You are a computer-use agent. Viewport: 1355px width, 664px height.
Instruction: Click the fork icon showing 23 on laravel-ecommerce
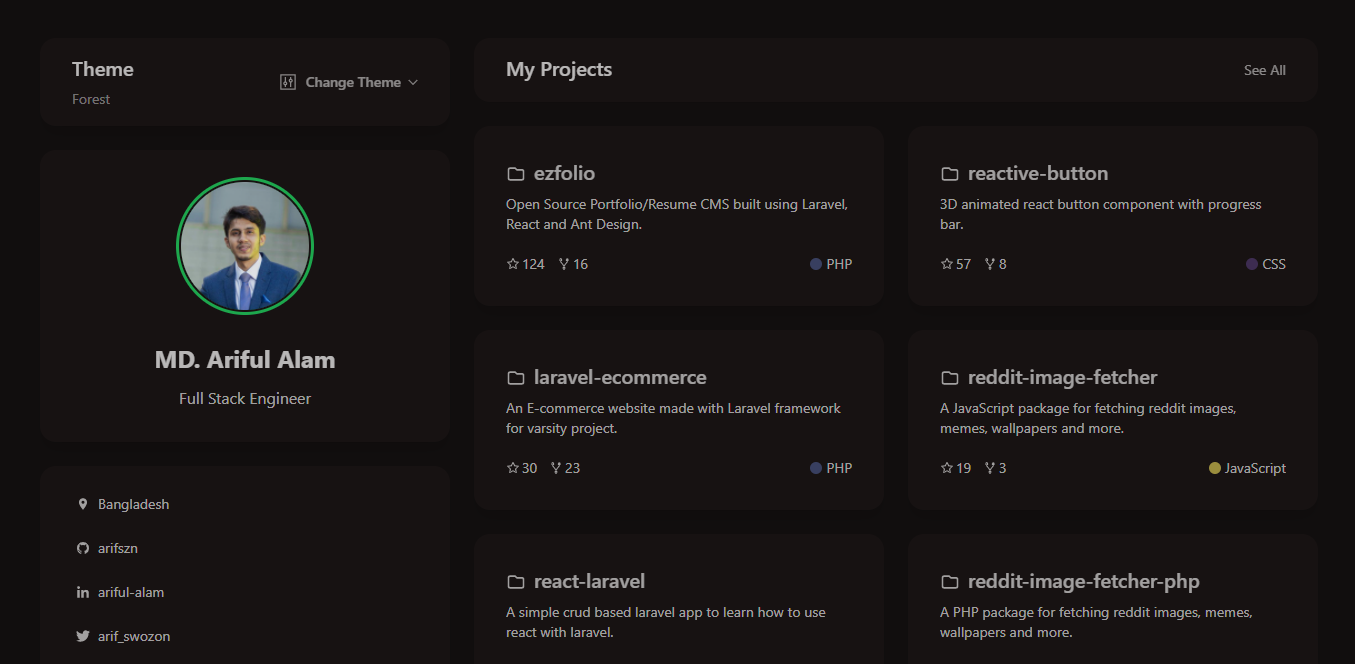[554, 467]
